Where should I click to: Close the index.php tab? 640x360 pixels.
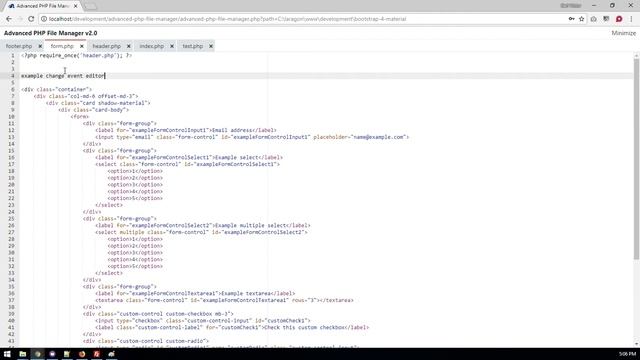(x=172, y=46)
